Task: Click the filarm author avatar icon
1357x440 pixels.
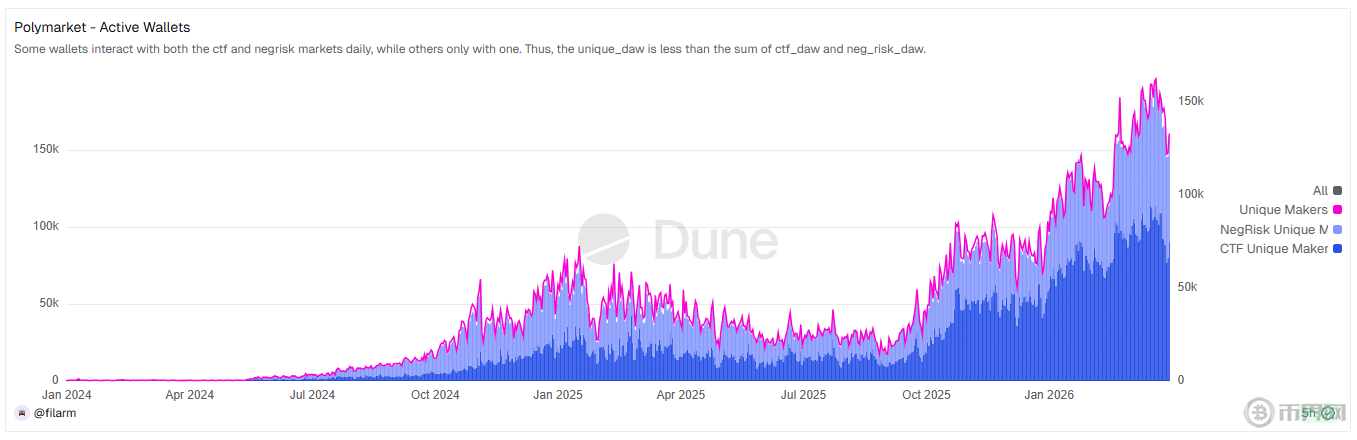Action: tap(22, 413)
